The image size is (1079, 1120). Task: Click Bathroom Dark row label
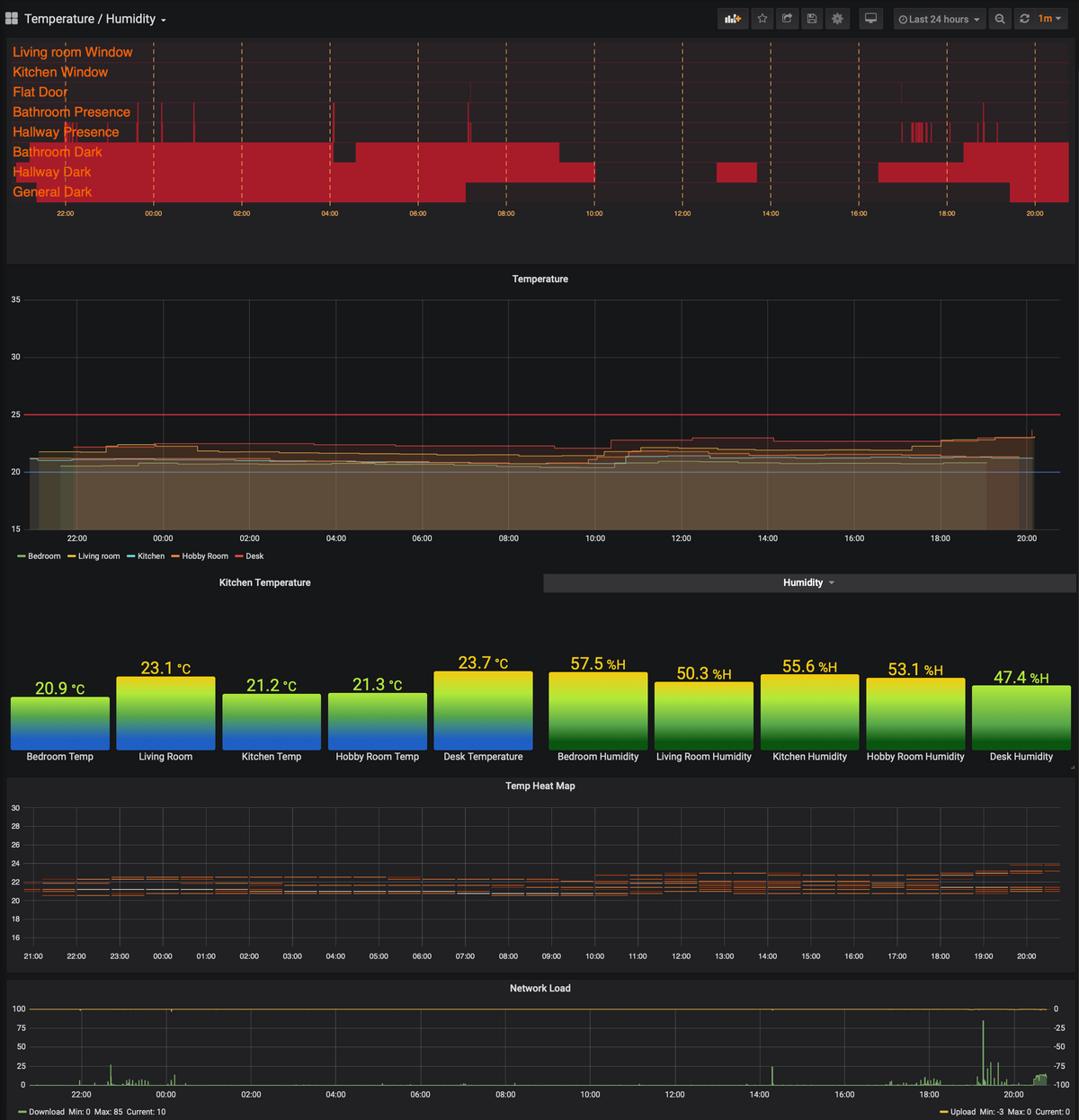click(58, 152)
